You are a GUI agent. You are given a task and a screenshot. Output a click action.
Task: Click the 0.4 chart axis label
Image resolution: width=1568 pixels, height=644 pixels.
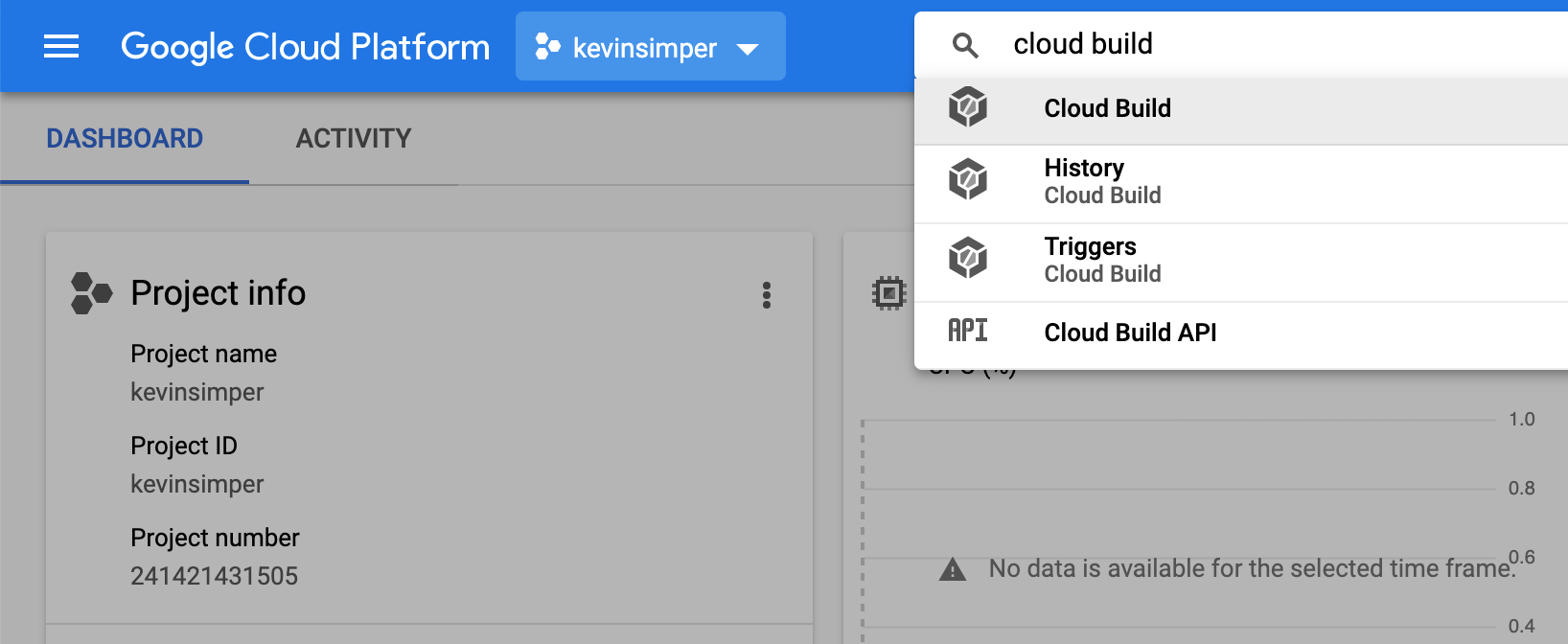pos(1522,627)
